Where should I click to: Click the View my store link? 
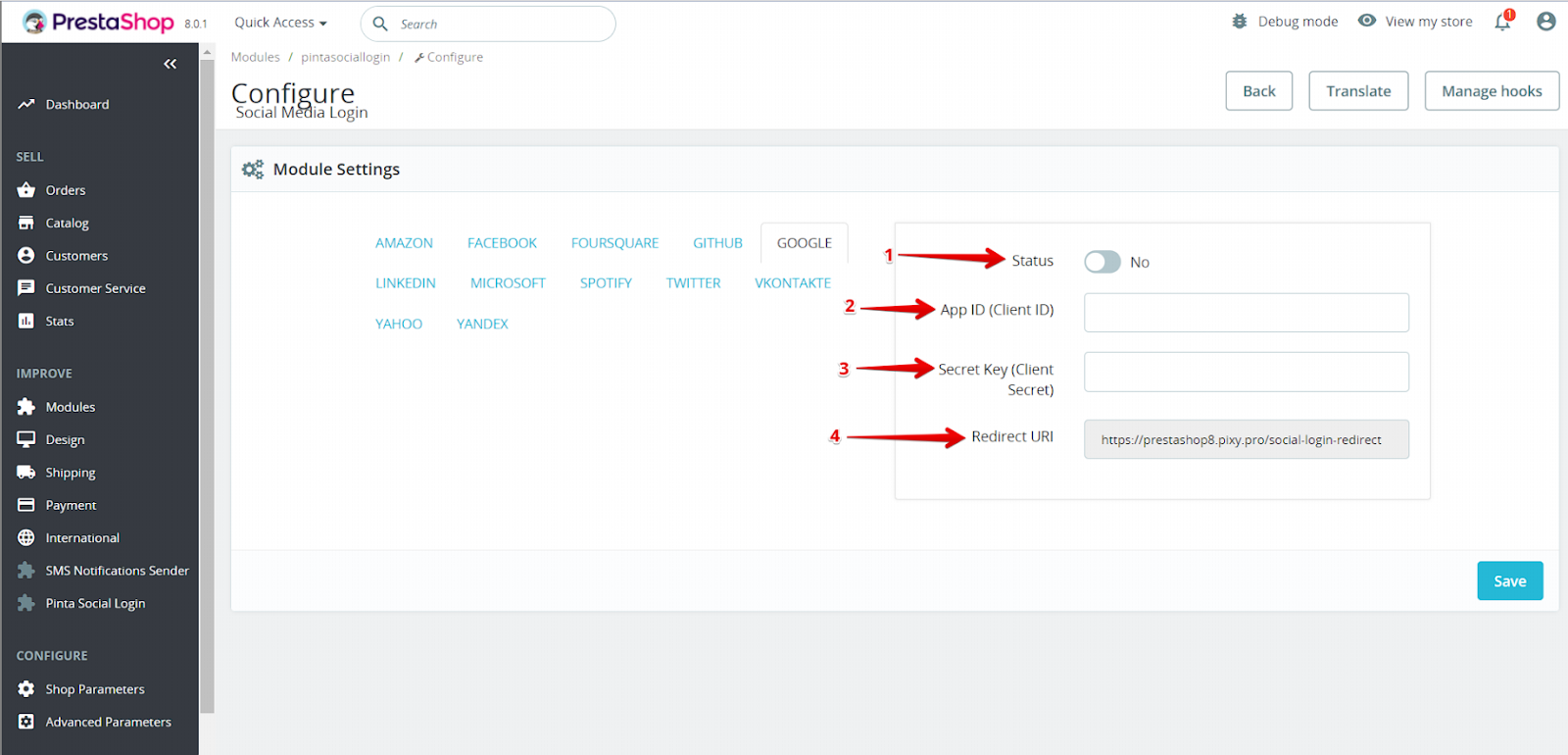pos(1428,22)
